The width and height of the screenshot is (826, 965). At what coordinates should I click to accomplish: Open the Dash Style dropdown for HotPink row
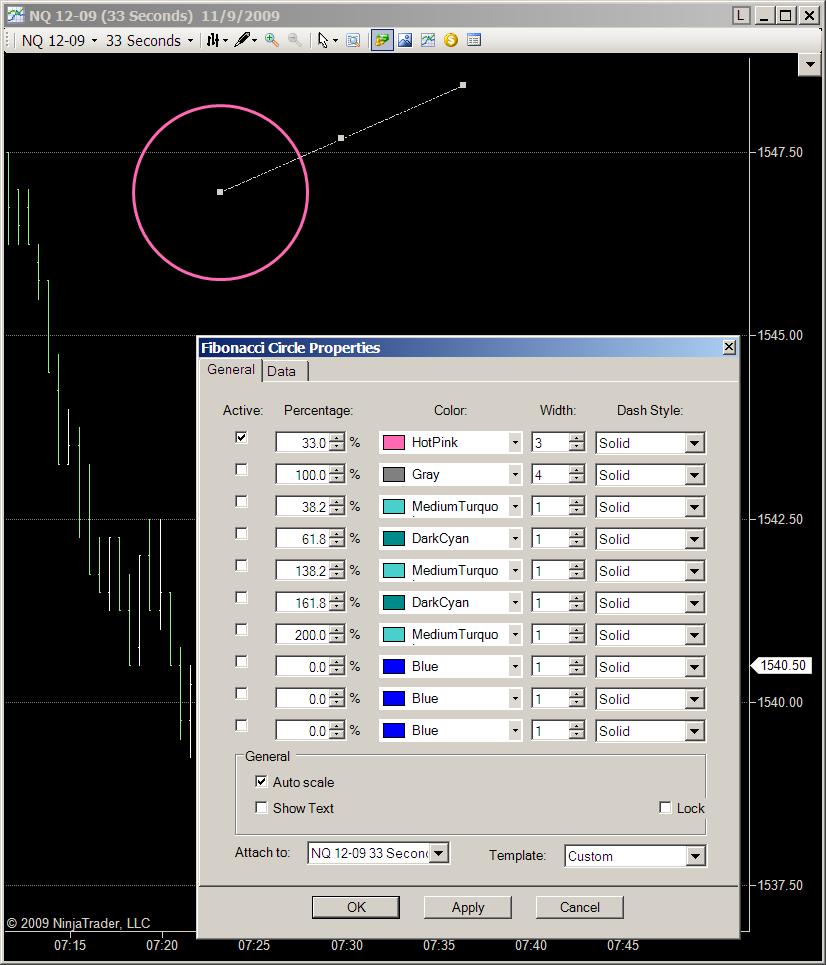click(695, 443)
